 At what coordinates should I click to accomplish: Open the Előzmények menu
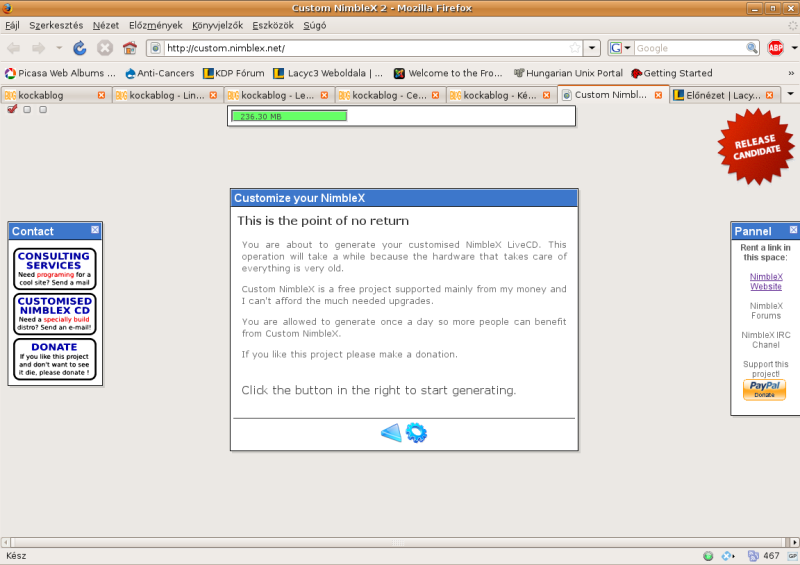click(156, 26)
